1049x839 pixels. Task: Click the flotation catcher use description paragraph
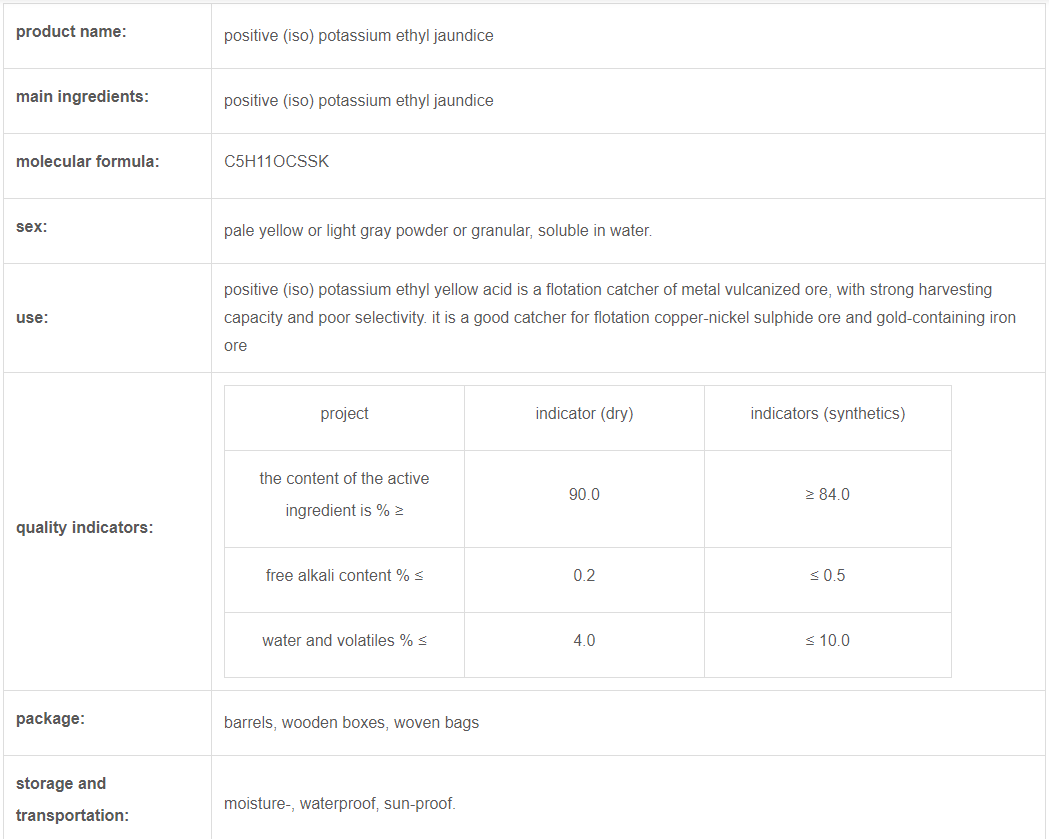pyautogui.click(x=619, y=318)
